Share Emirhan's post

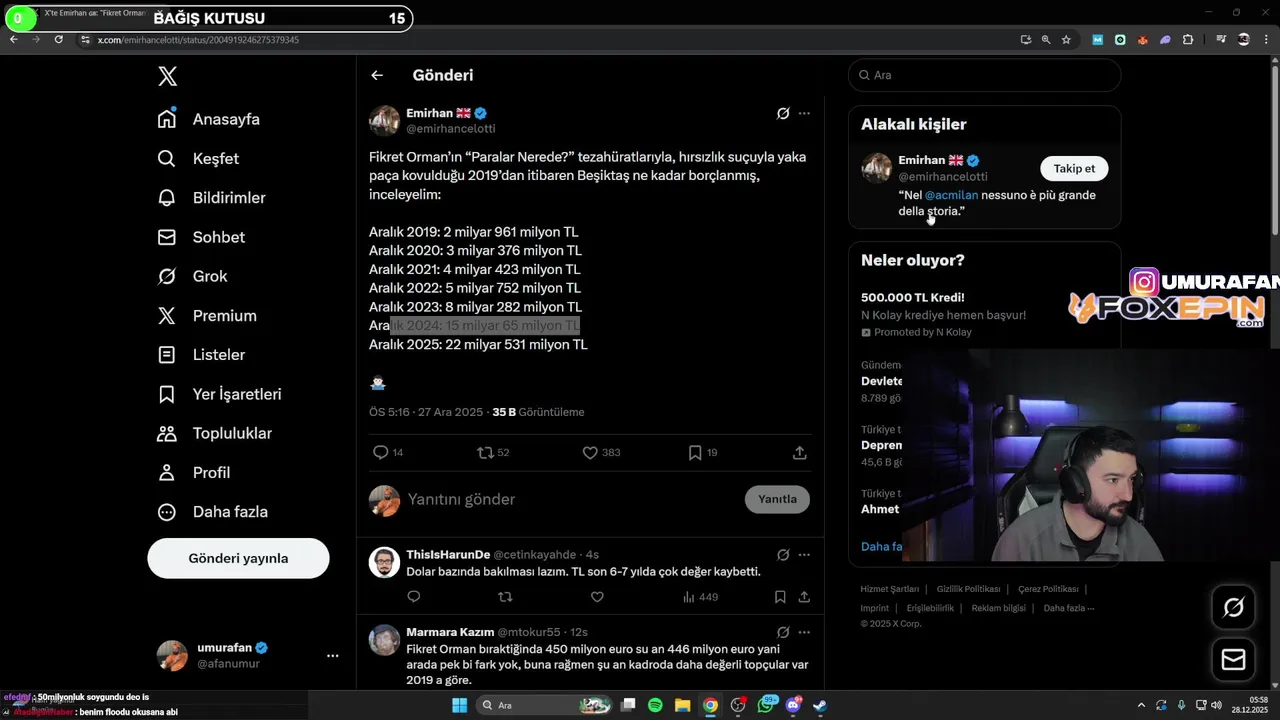800,453
